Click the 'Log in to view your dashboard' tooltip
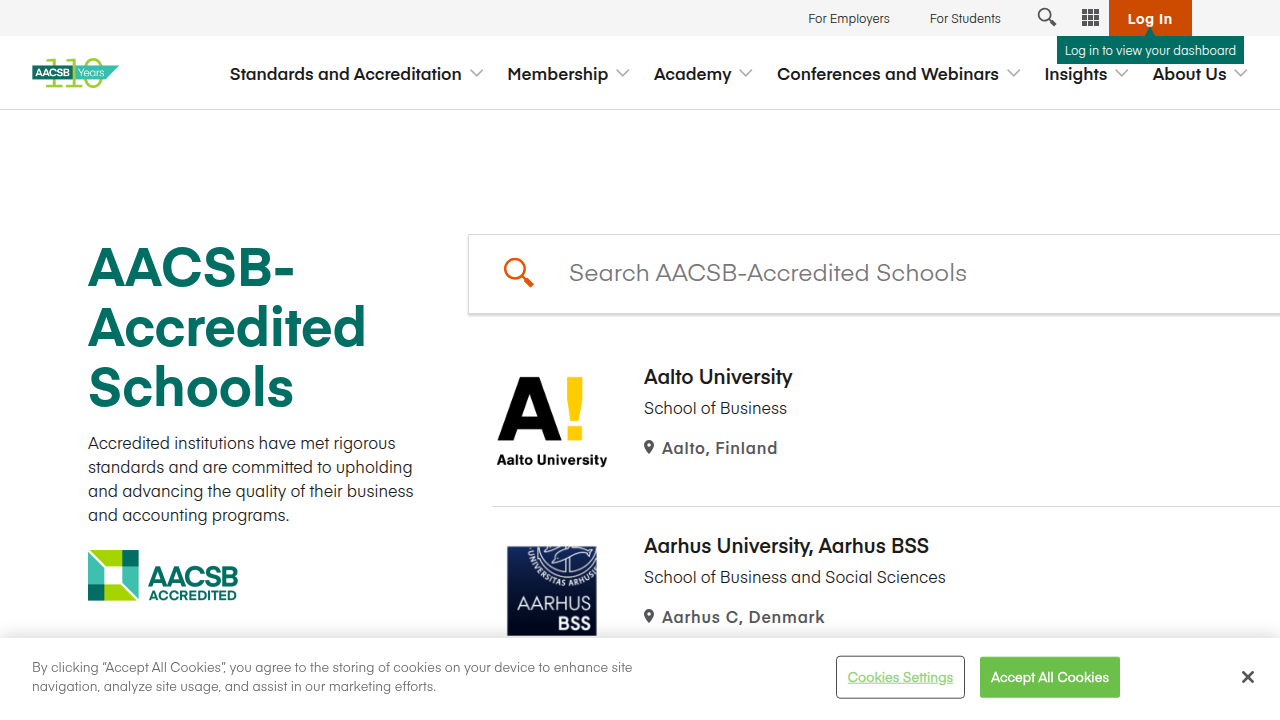 (x=1150, y=50)
